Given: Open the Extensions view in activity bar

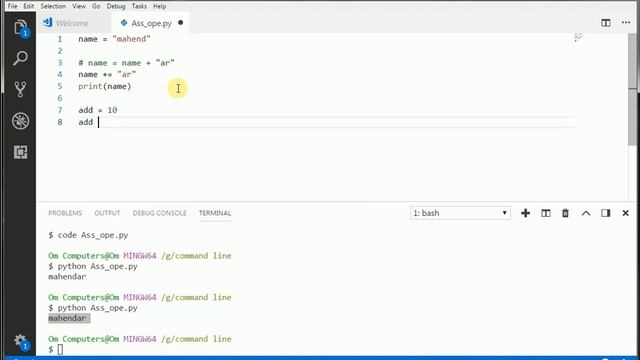Looking at the screenshot, I should [20, 152].
